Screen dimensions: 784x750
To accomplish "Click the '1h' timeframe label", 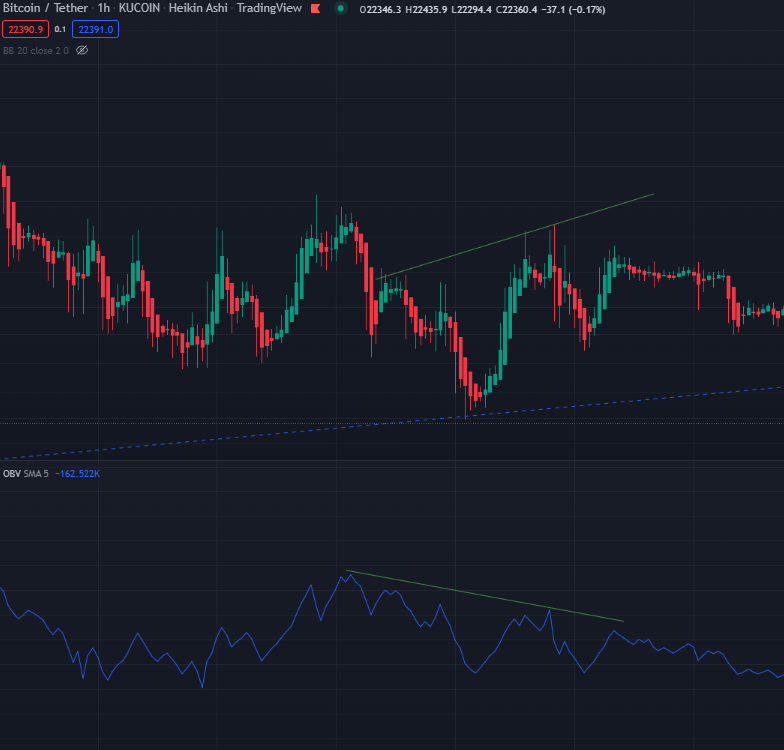I will coord(104,8).
